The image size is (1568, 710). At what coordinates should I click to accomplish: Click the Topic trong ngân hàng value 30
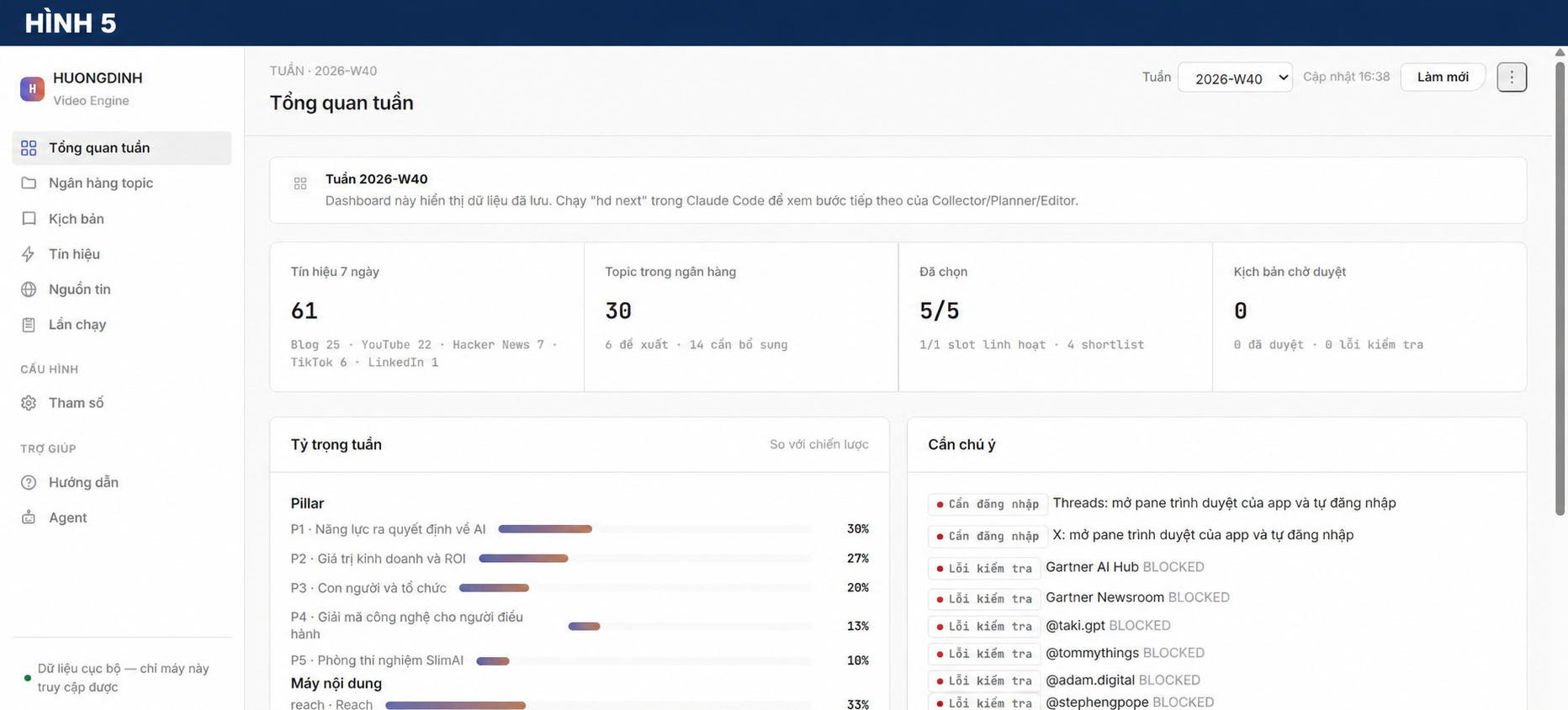click(x=618, y=311)
